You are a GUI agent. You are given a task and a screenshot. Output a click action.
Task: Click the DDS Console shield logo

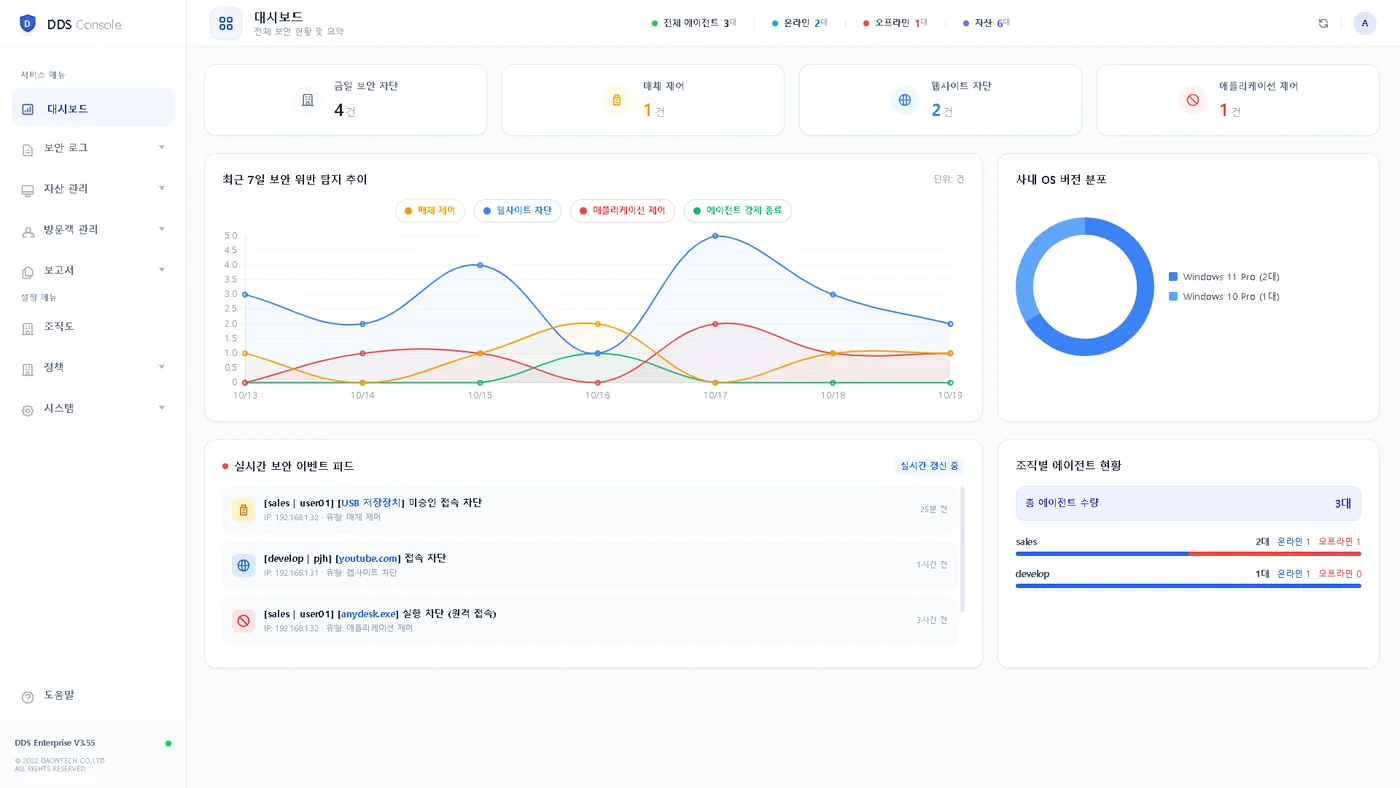pyautogui.click(x=27, y=24)
